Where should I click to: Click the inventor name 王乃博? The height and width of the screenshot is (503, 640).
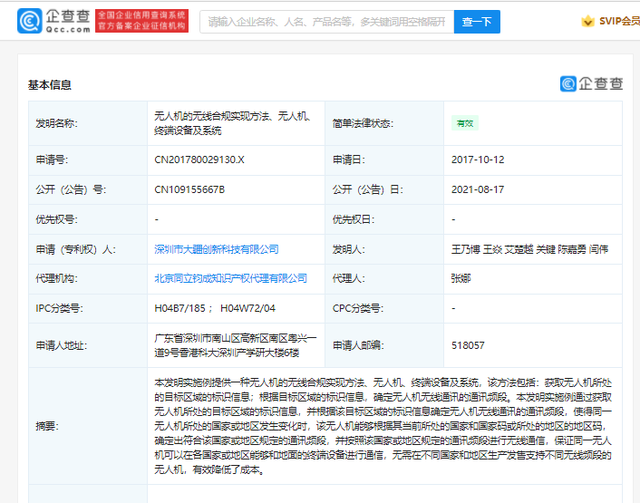tap(466, 249)
